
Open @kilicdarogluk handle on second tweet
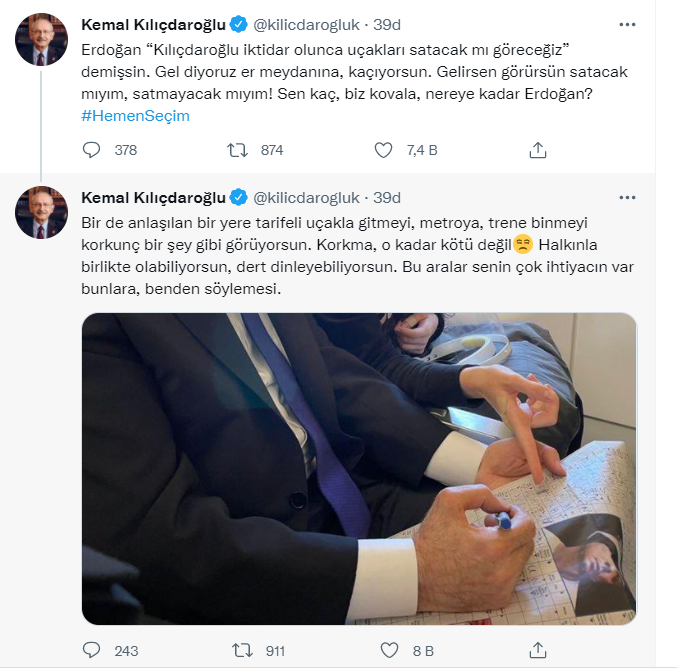[x=306, y=198]
